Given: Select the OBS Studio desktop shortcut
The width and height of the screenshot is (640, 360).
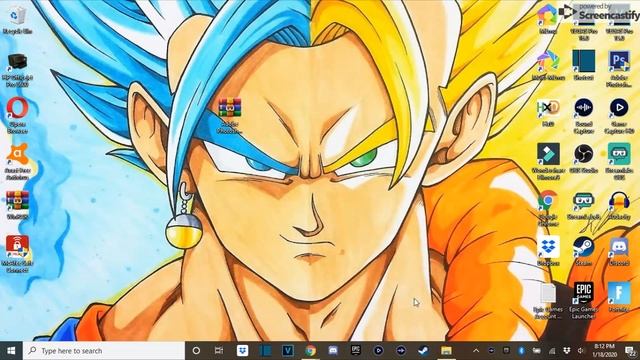Looking at the screenshot, I should point(584,158).
